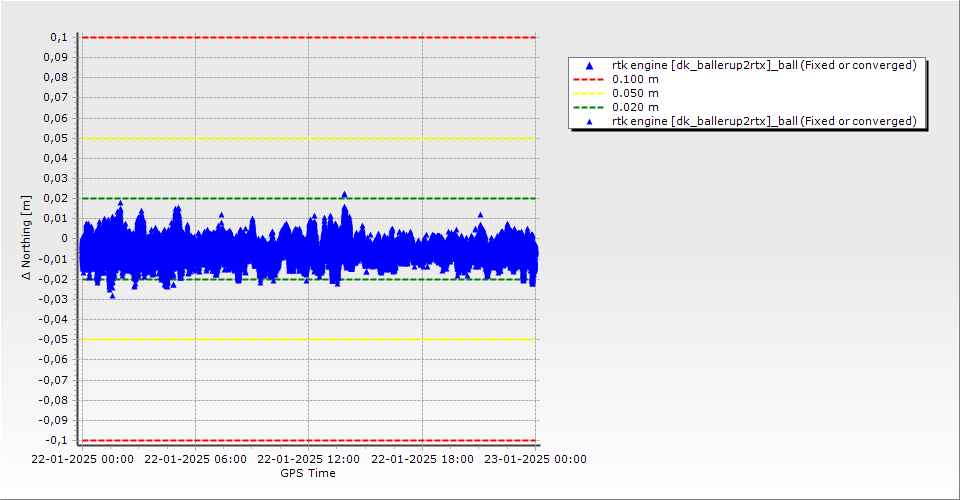The image size is (960, 500).
Task: Click the zero tick label on y-axis
Action: 64,239
